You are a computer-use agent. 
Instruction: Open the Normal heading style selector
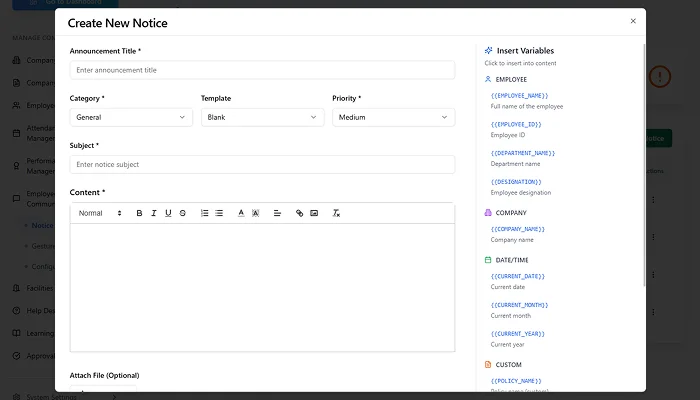100,213
